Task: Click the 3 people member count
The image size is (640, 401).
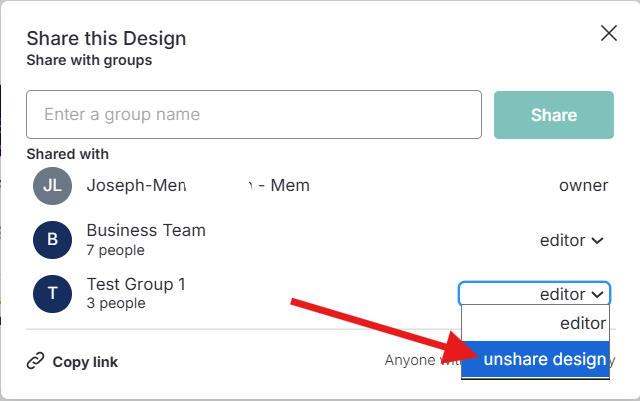Action: (116, 303)
